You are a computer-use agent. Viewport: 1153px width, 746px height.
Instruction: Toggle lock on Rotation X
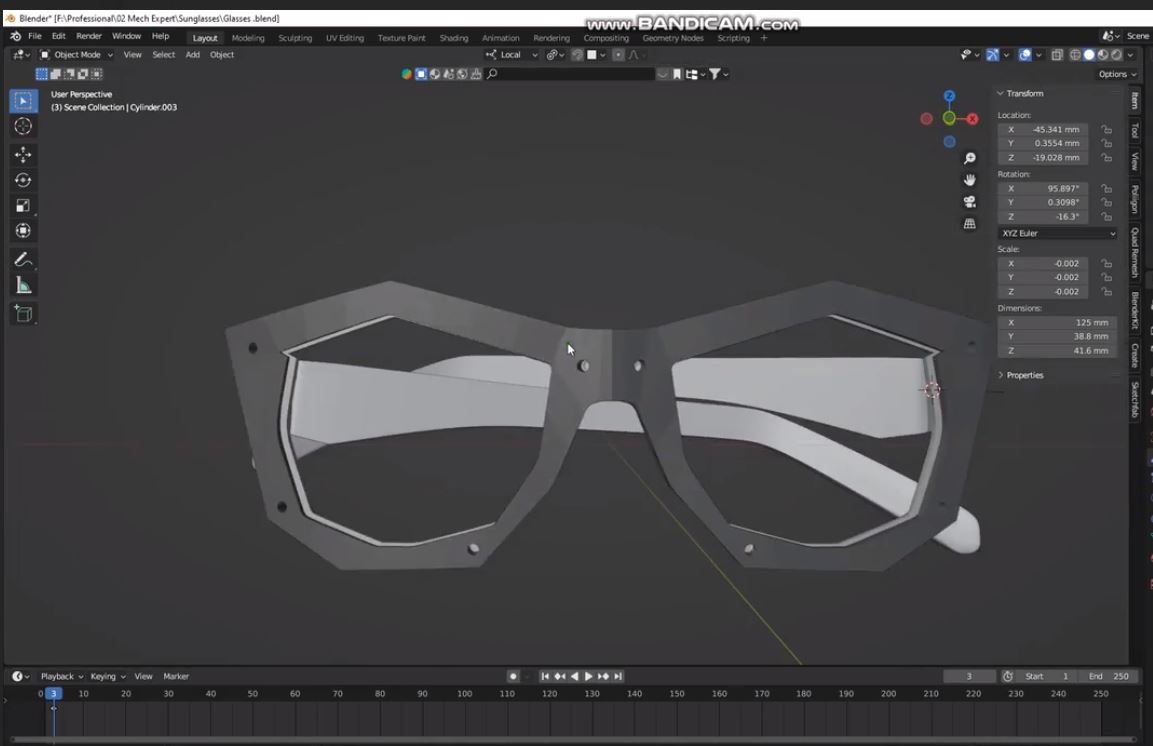tap(1106, 189)
